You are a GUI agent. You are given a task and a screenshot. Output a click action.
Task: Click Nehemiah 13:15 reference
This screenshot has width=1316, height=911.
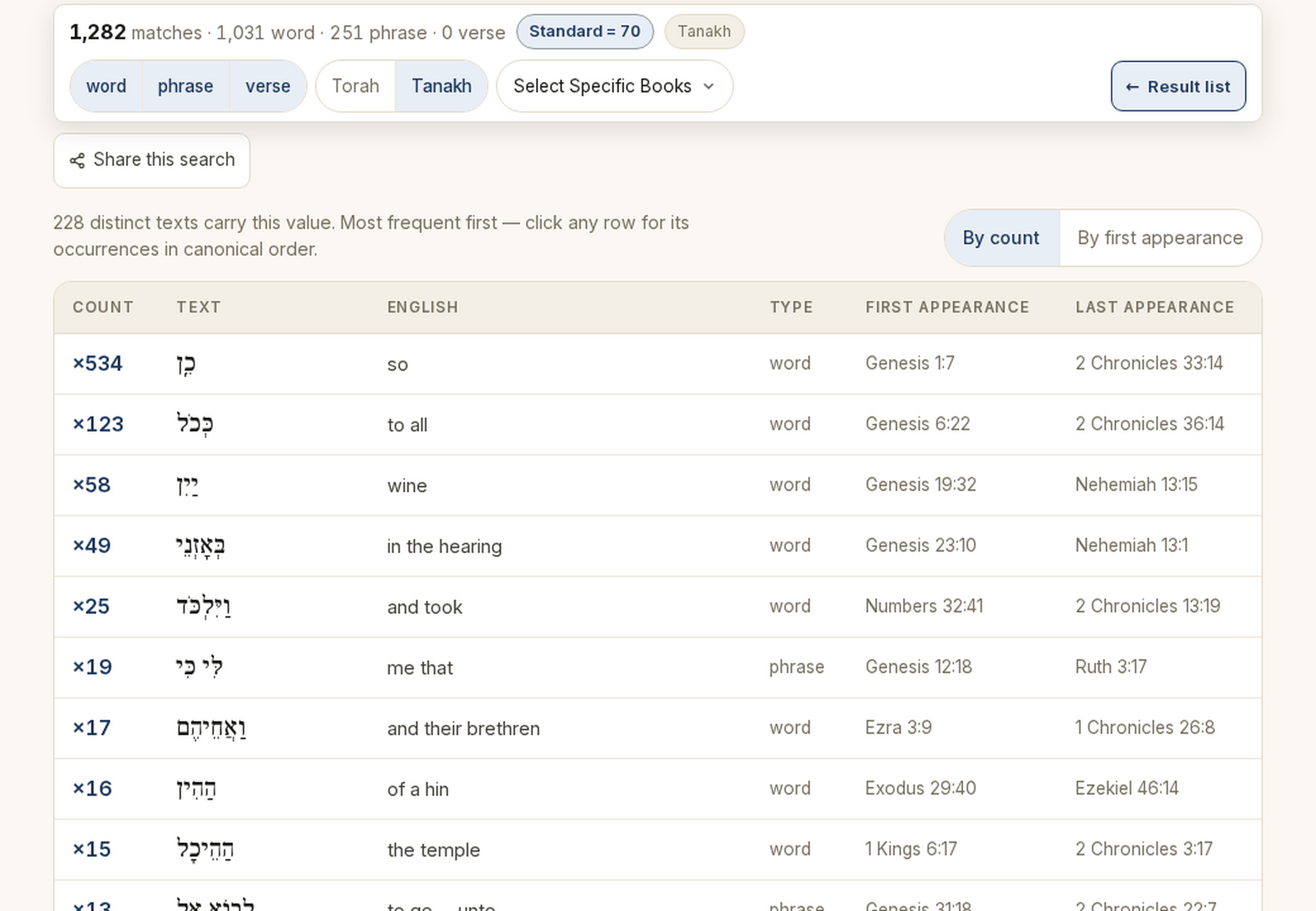[1136, 485]
